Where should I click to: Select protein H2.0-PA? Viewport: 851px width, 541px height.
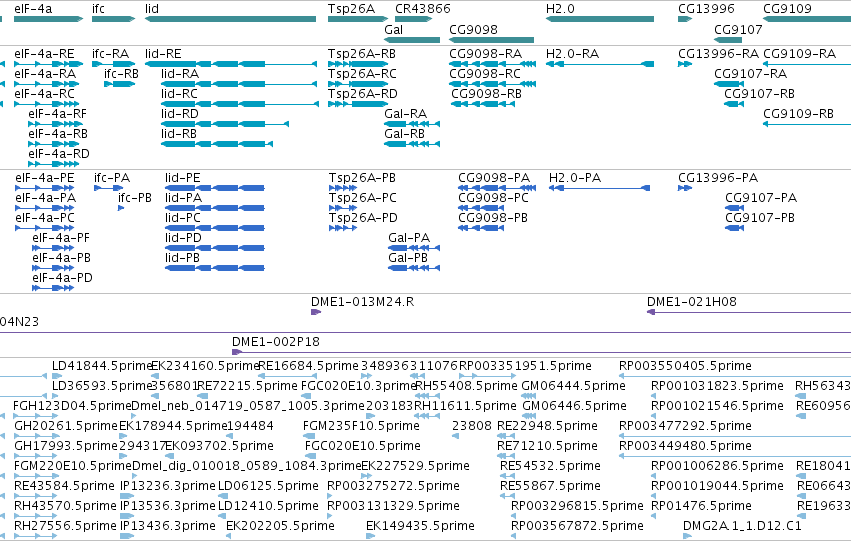click(x=599, y=188)
